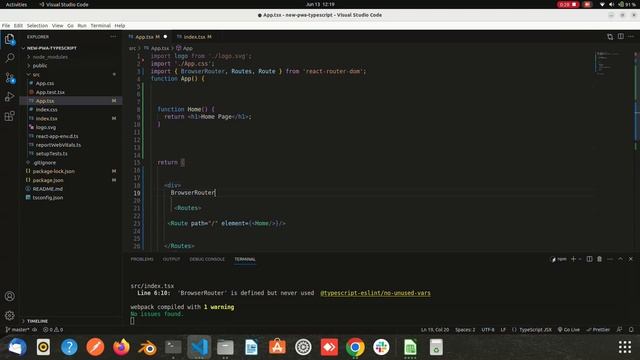This screenshot has width=640, height=360.
Task: Create a new terminal with plus icon
Action: 573,259
